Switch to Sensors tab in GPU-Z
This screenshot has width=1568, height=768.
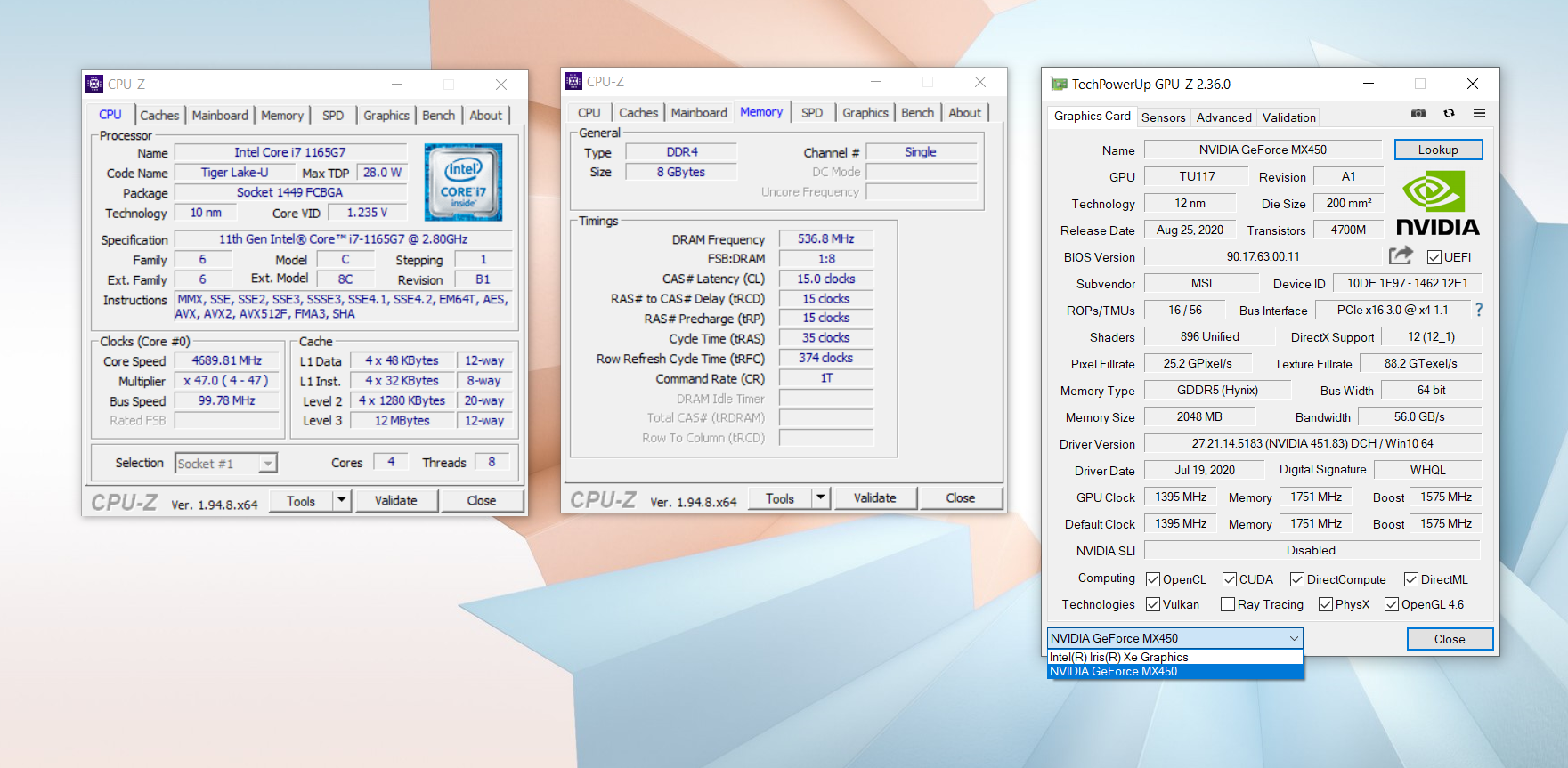click(1163, 117)
